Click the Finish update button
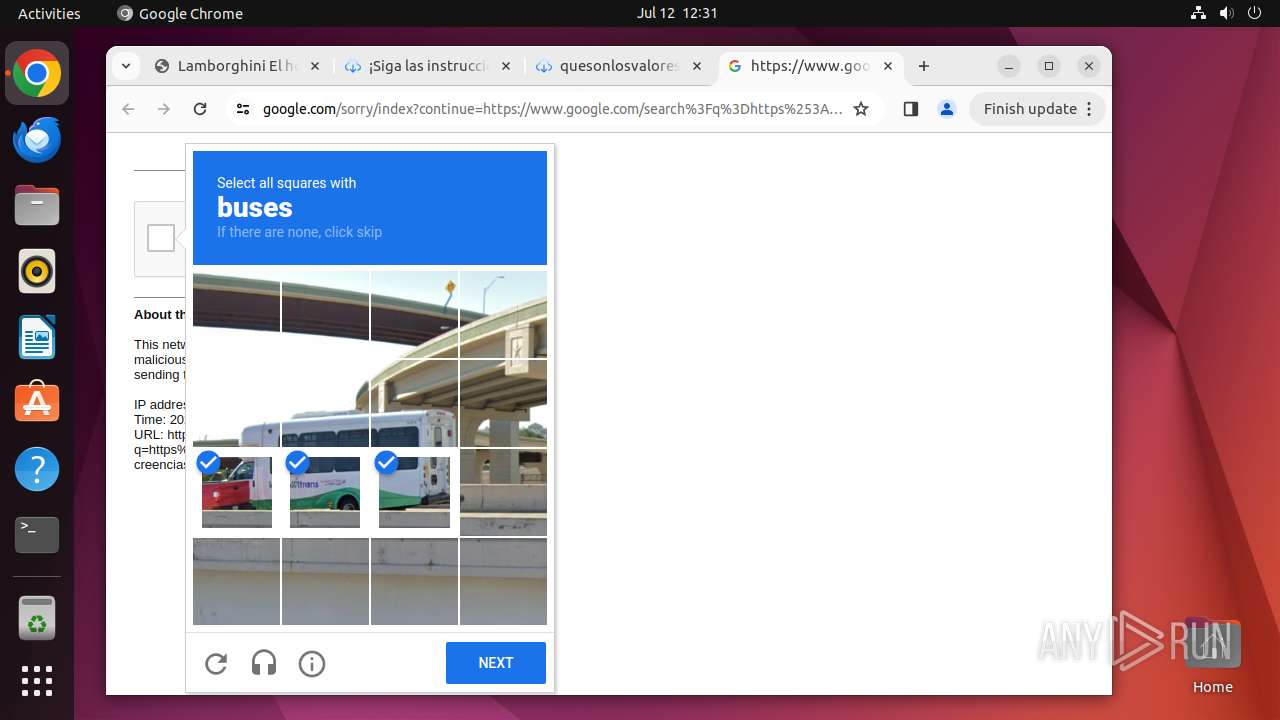 1037,109
